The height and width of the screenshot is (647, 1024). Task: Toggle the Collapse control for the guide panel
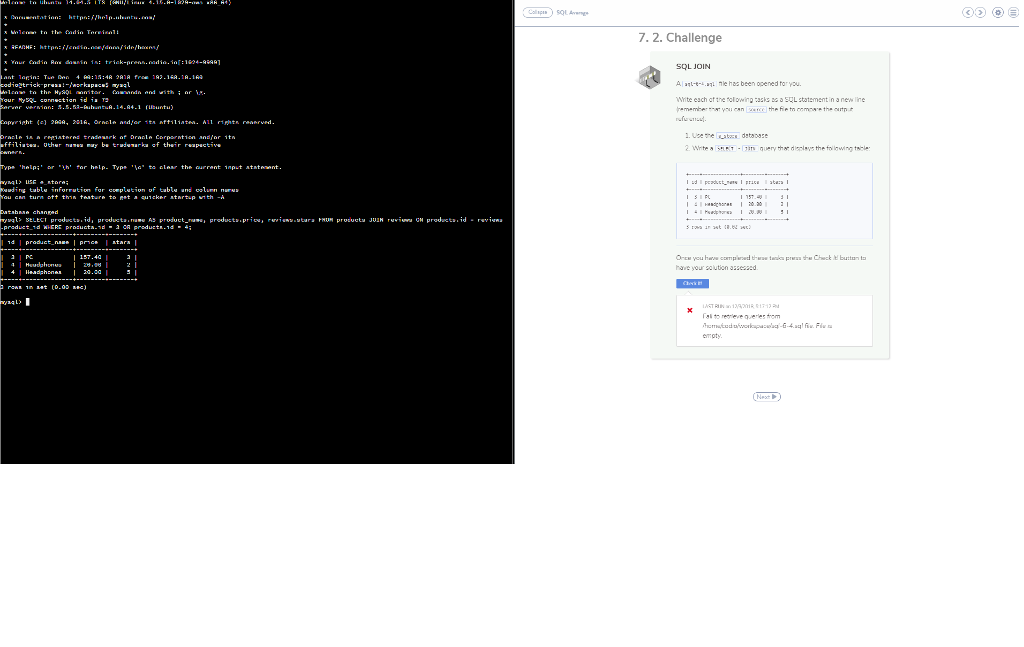537,12
